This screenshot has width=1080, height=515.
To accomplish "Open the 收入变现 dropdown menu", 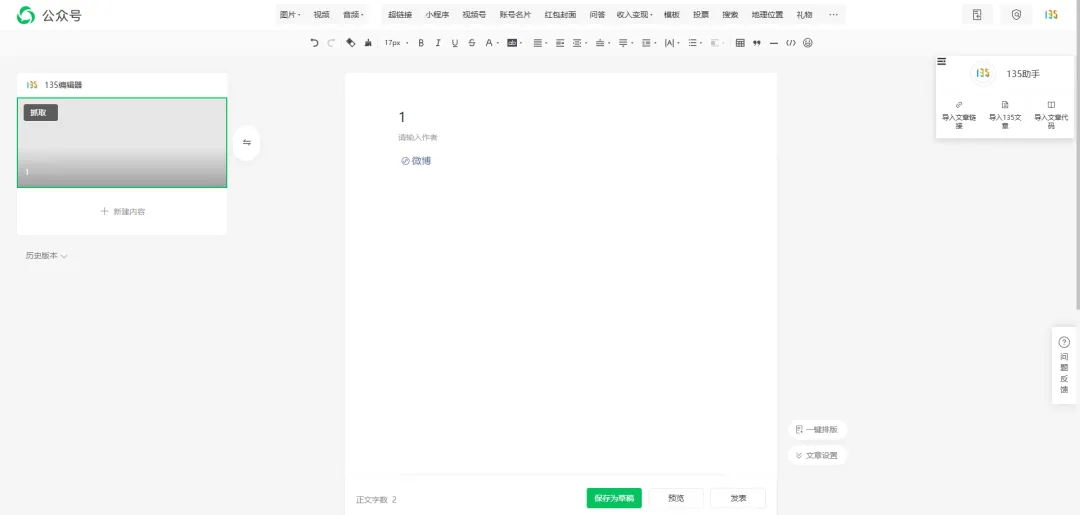I will click(x=634, y=14).
